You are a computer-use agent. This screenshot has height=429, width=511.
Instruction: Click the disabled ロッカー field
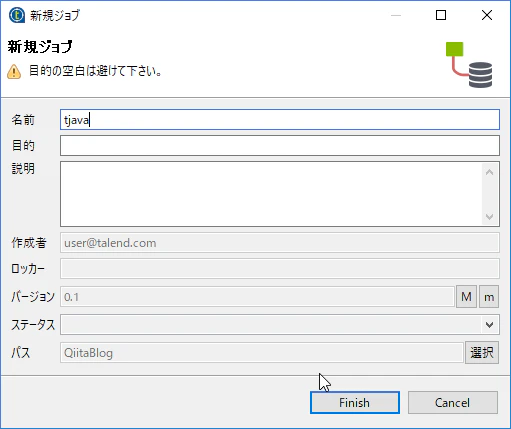280,269
